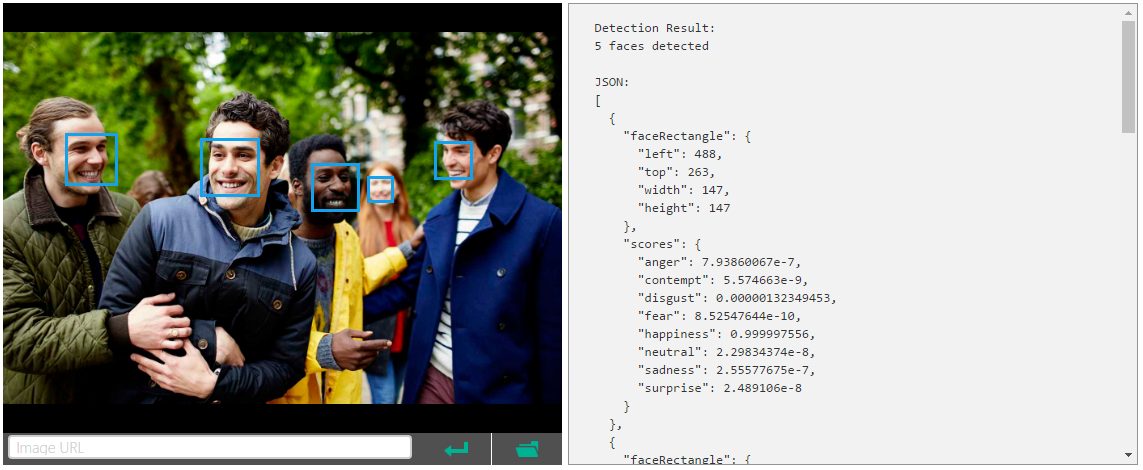Click the scrollbar down arrow in JSON panel
The image size is (1143, 470).
pos(1128,455)
